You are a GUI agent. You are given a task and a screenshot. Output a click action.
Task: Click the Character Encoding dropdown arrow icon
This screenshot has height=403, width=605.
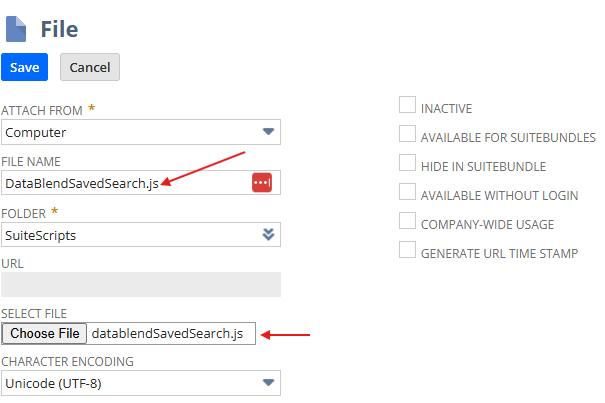[268, 383]
